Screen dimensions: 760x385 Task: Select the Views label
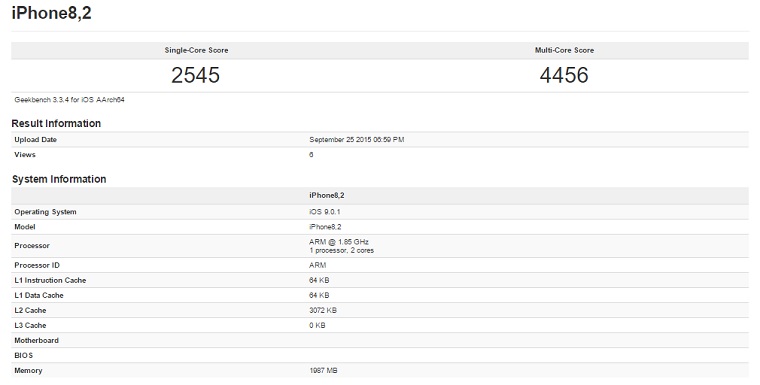coord(25,155)
